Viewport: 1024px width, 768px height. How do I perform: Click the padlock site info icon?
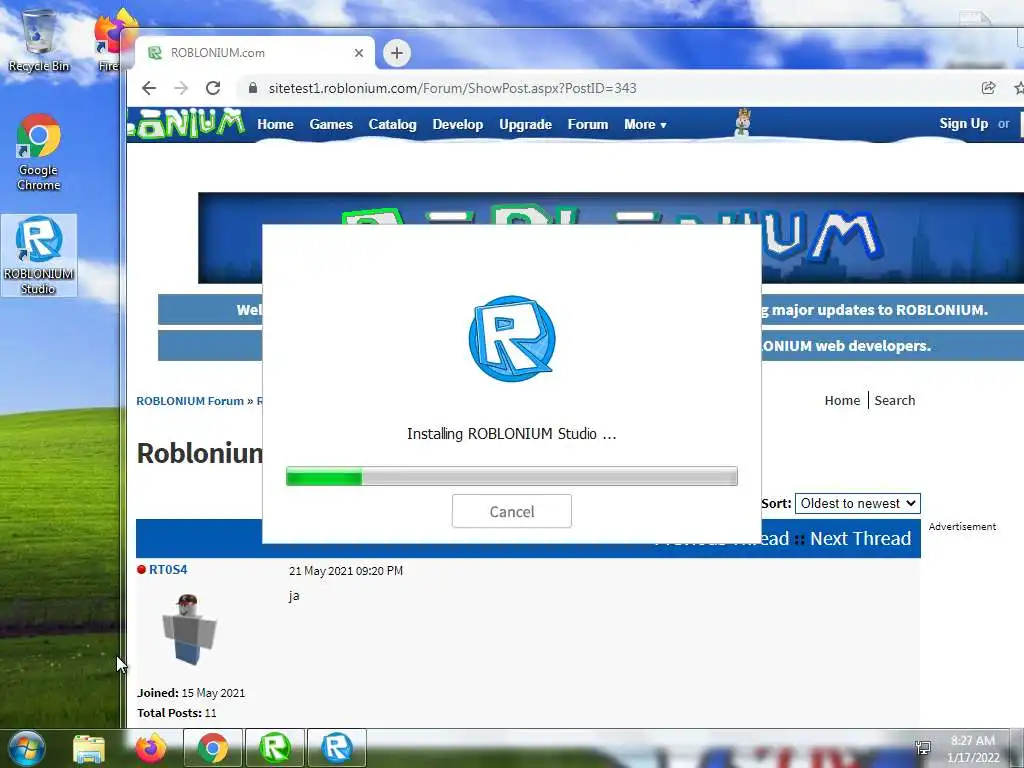point(253,88)
